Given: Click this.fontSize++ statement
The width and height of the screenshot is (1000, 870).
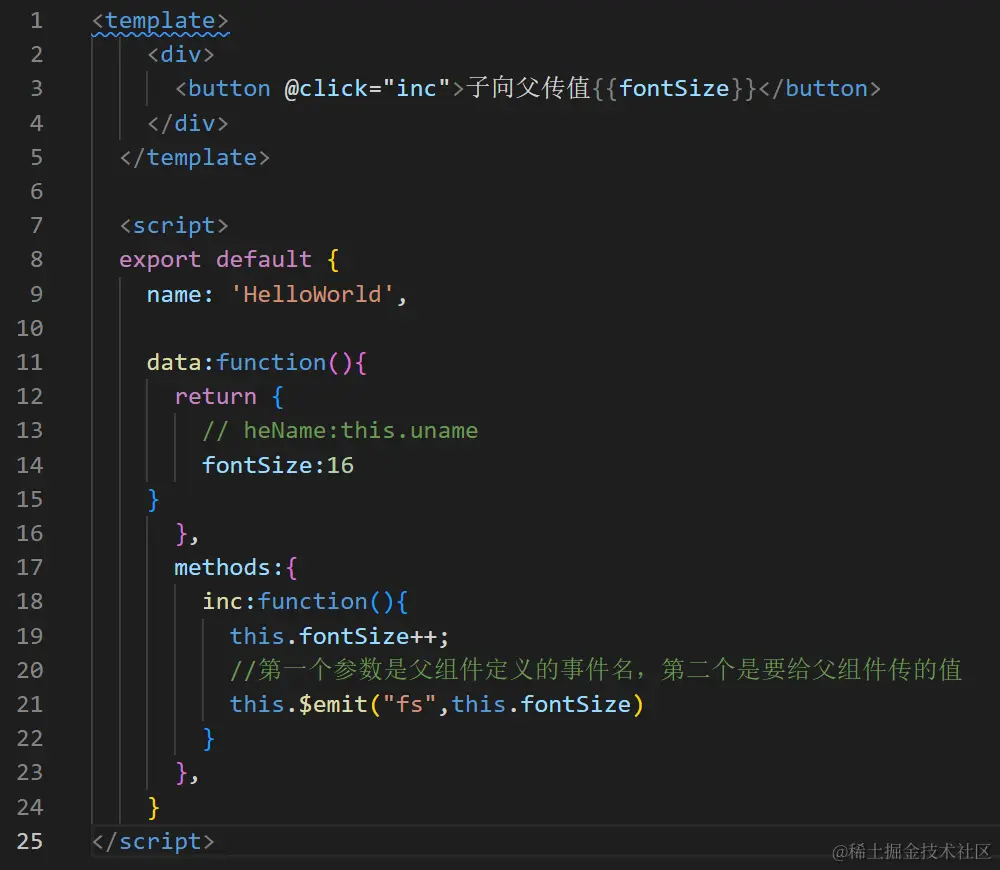Looking at the screenshot, I should coord(339,636).
